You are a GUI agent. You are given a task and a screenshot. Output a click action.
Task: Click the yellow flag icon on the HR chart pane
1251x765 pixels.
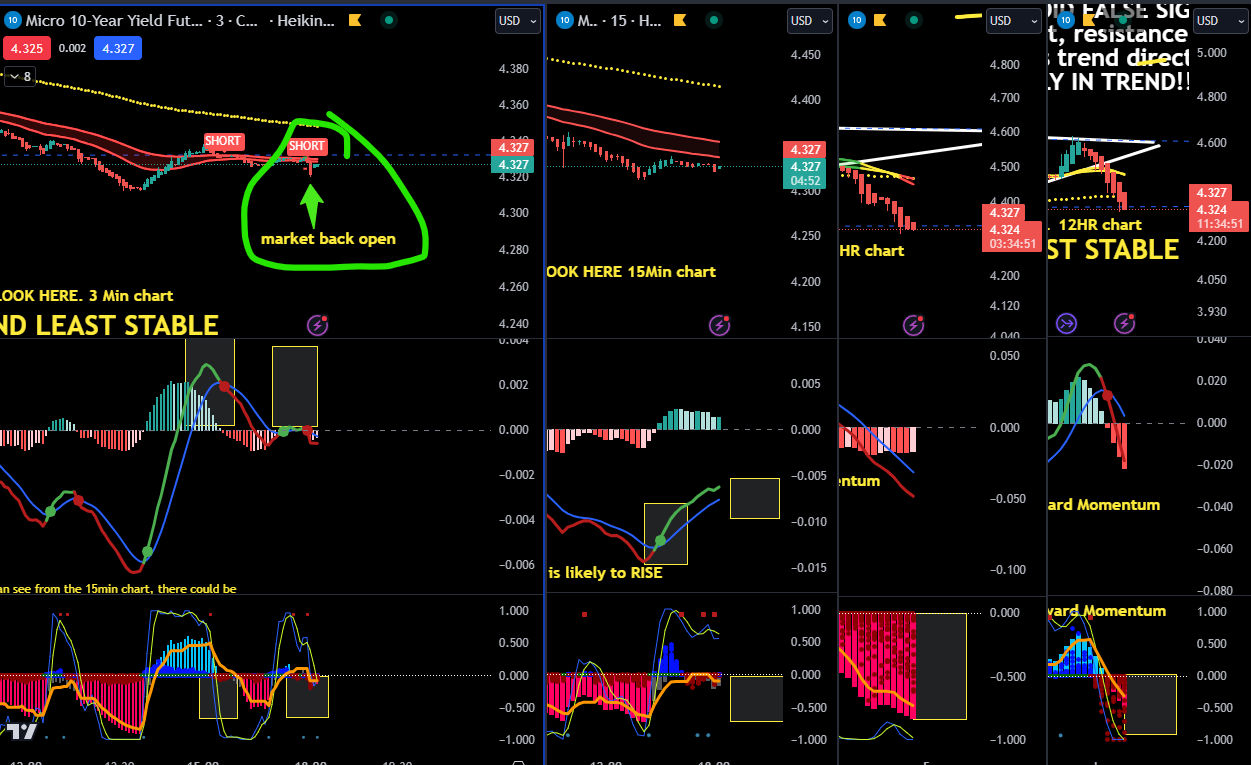[x=880, y=20]
